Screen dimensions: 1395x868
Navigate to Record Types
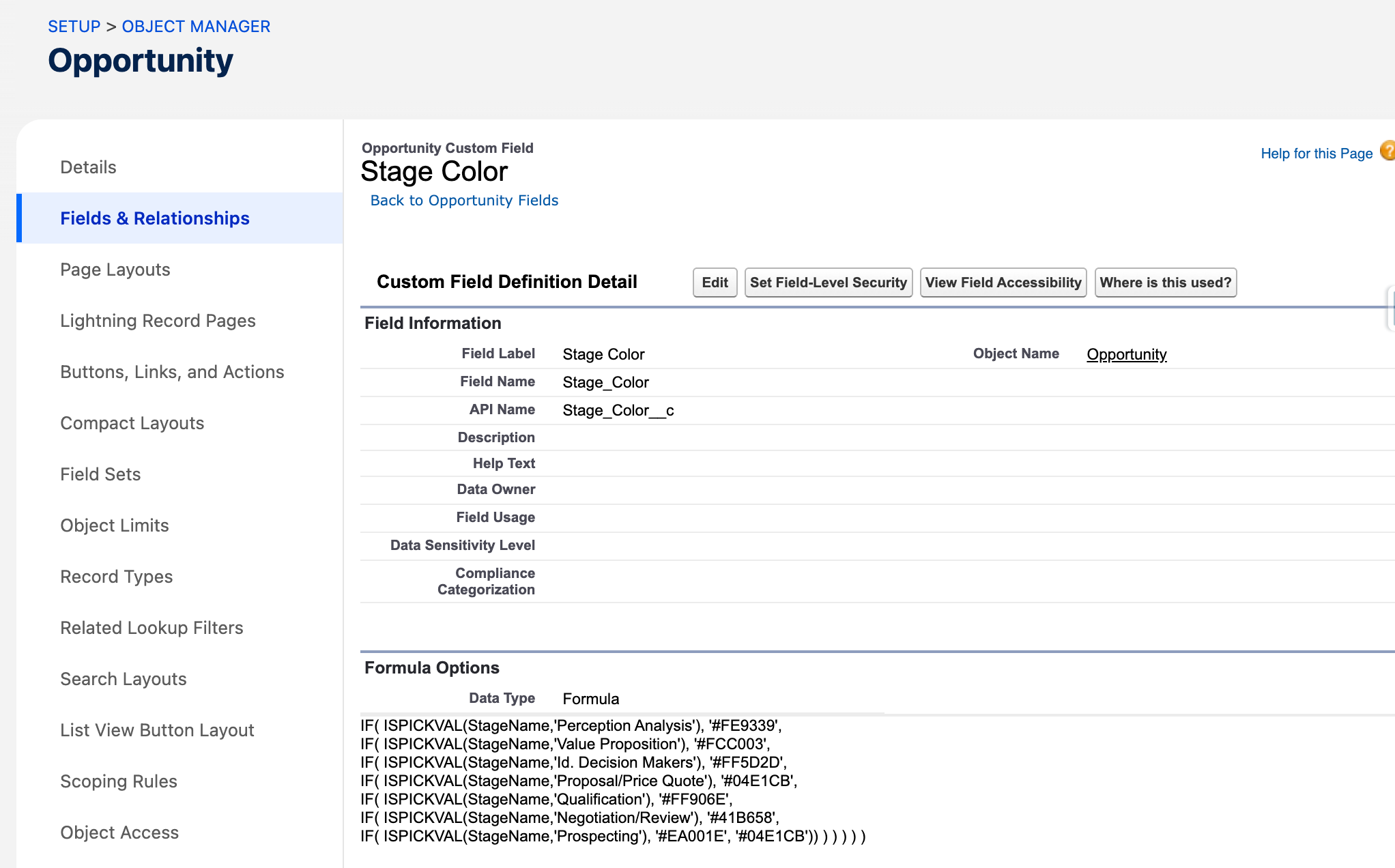(x=116, y=577)
